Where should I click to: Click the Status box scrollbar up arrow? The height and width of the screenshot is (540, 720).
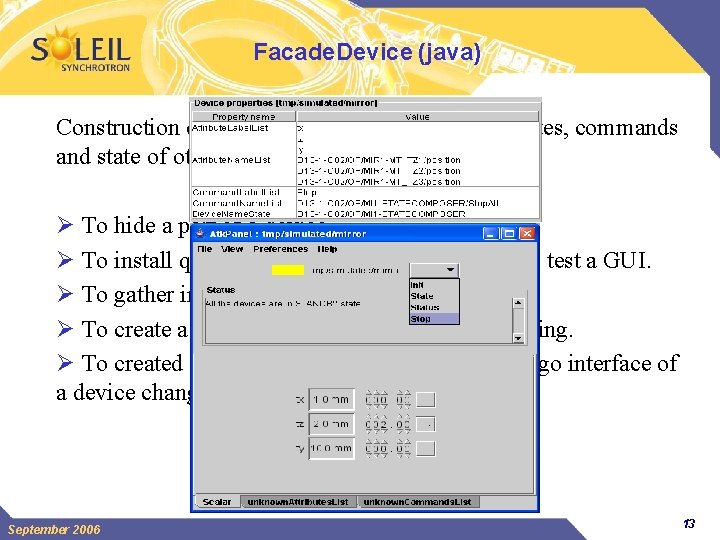pyautogui.click(x=518, y=303)
